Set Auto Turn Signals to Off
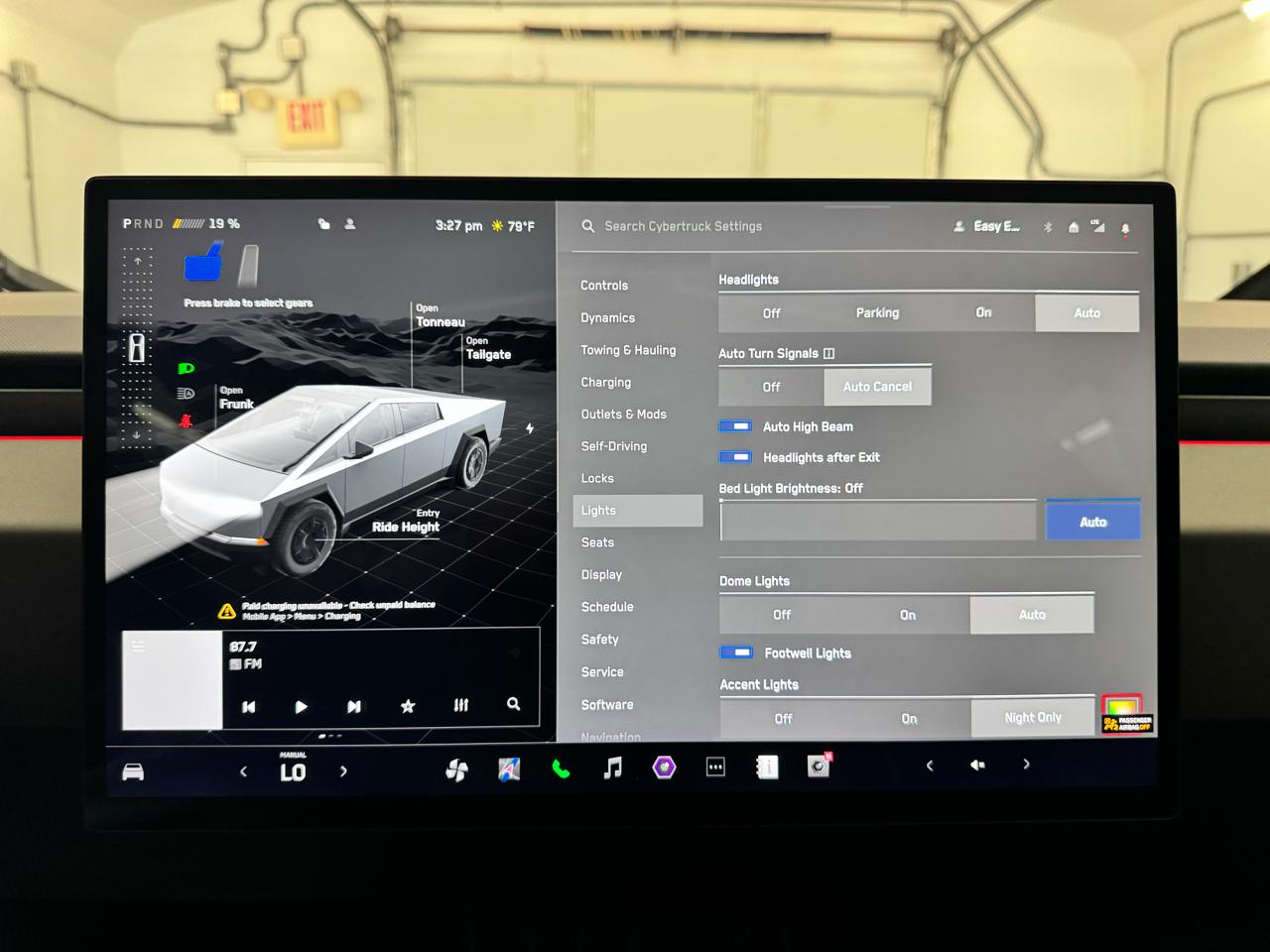Image resolution: width=1270 pixels, height=952 pixels. [772, 387]
